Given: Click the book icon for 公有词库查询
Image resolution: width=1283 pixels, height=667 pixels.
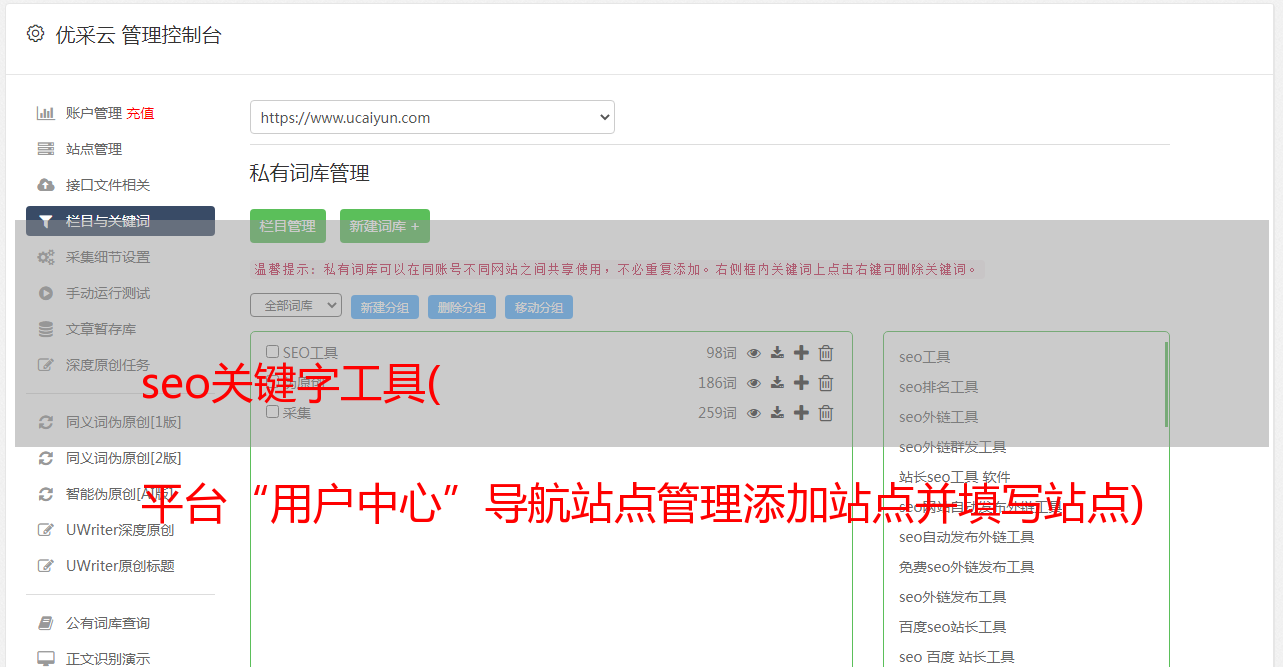Looking at the screenshot, I should pyautogui.click(x=46, y=623).
